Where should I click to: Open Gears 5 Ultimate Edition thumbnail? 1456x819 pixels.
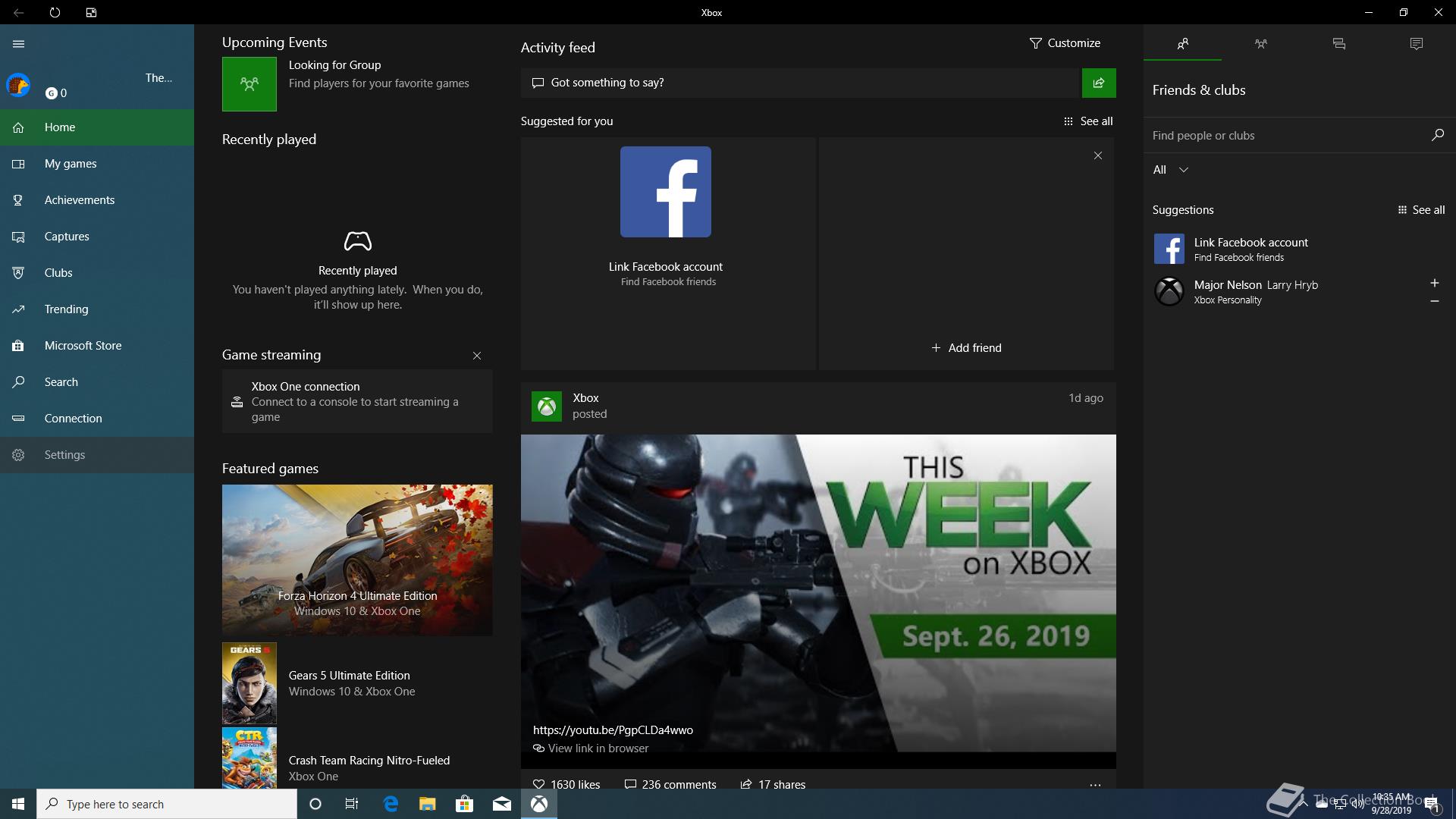(x=249, y=683)
